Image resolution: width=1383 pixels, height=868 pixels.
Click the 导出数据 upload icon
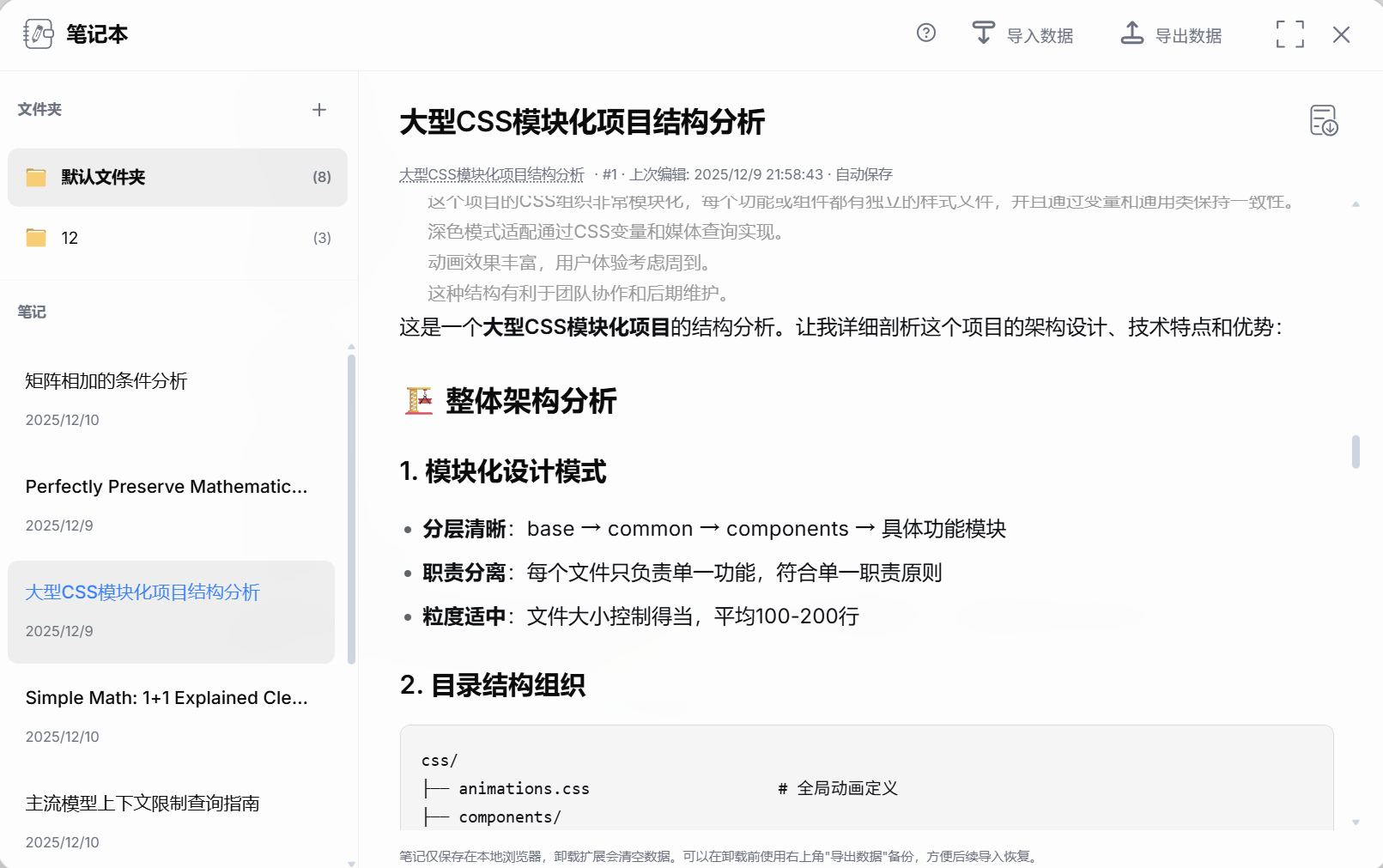(1131, 33)
